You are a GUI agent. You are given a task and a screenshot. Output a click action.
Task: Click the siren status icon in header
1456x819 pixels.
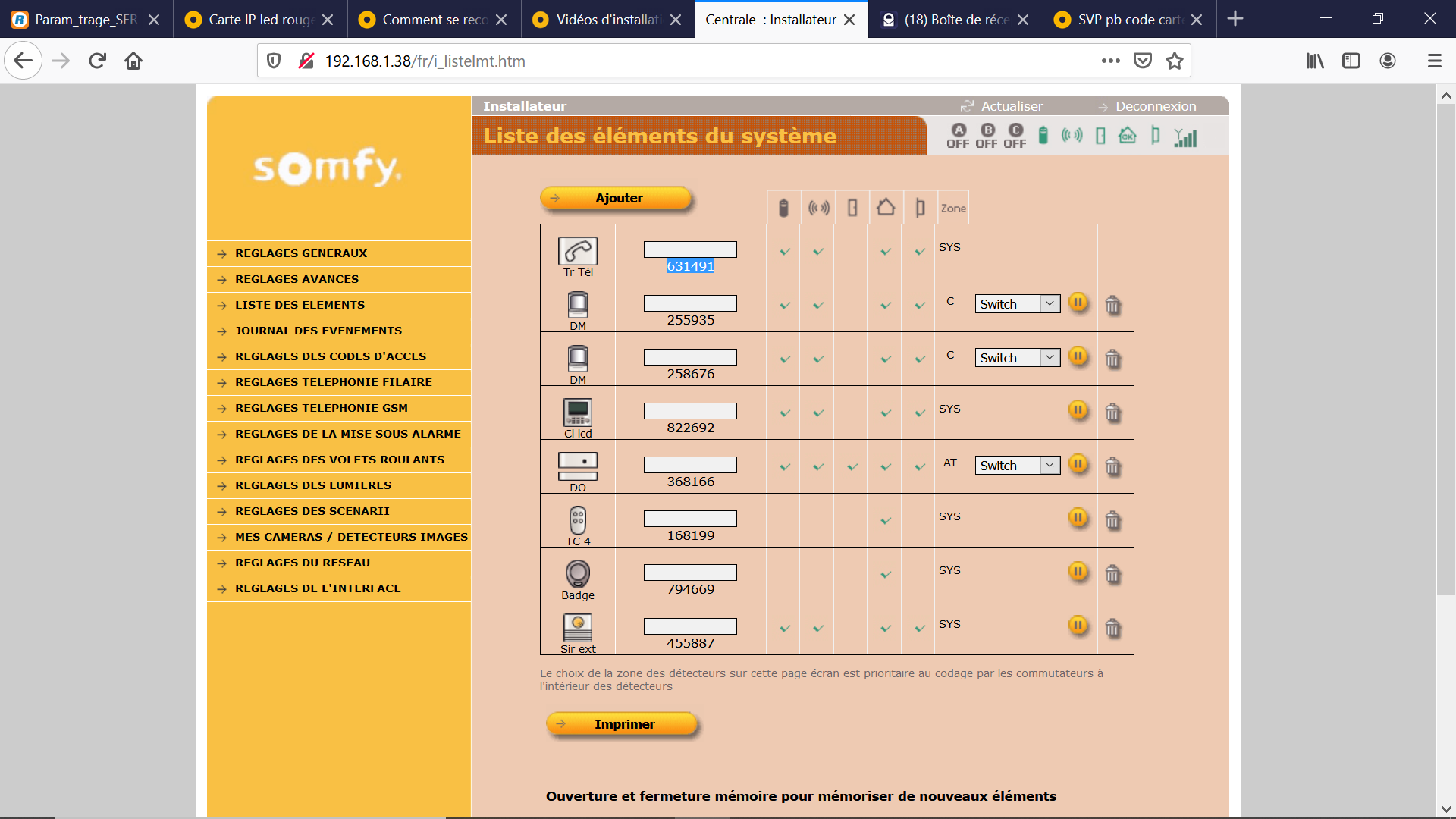pyautogui.click(x=1072, y=136)
